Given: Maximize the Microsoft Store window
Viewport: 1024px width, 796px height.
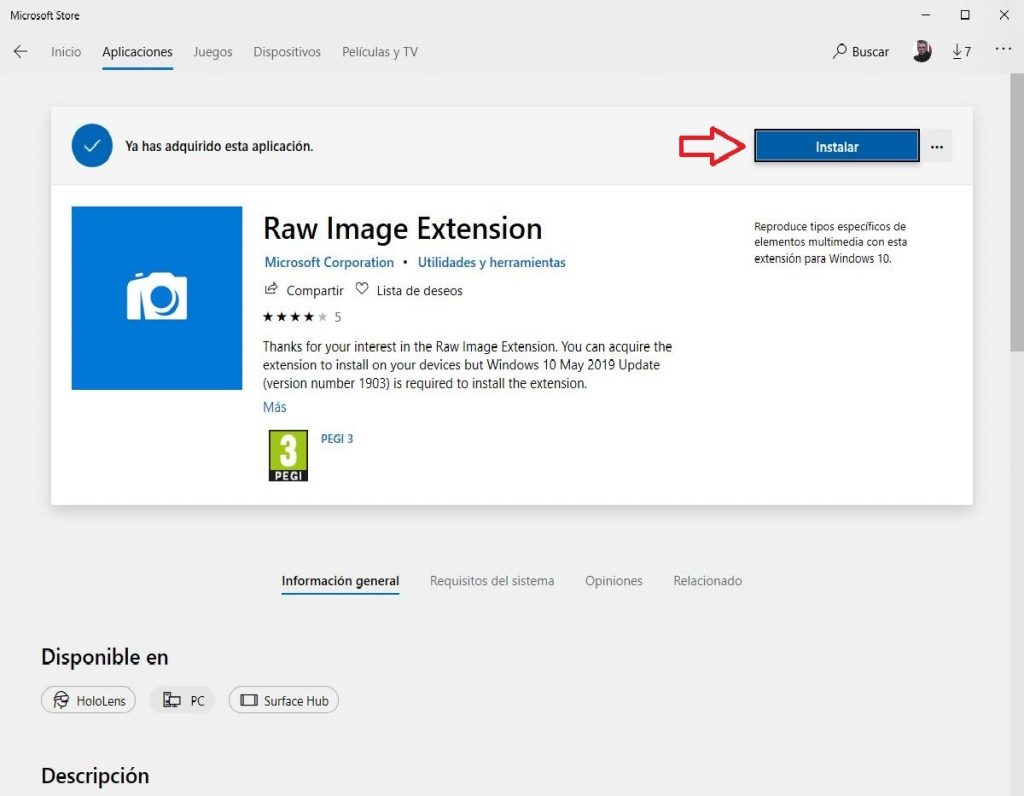Looking at the screenshot, I should (965, 14).
